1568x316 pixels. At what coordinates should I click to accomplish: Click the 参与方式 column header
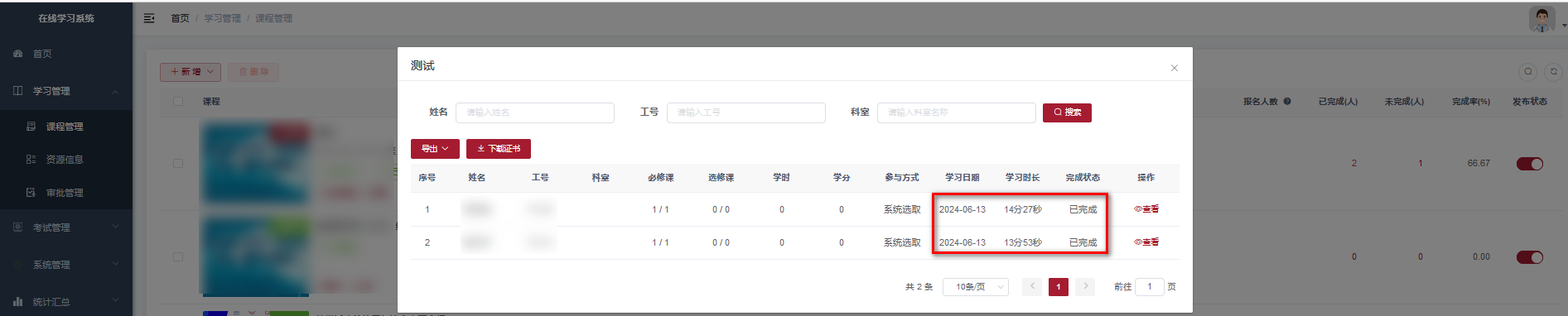[902, 178]
